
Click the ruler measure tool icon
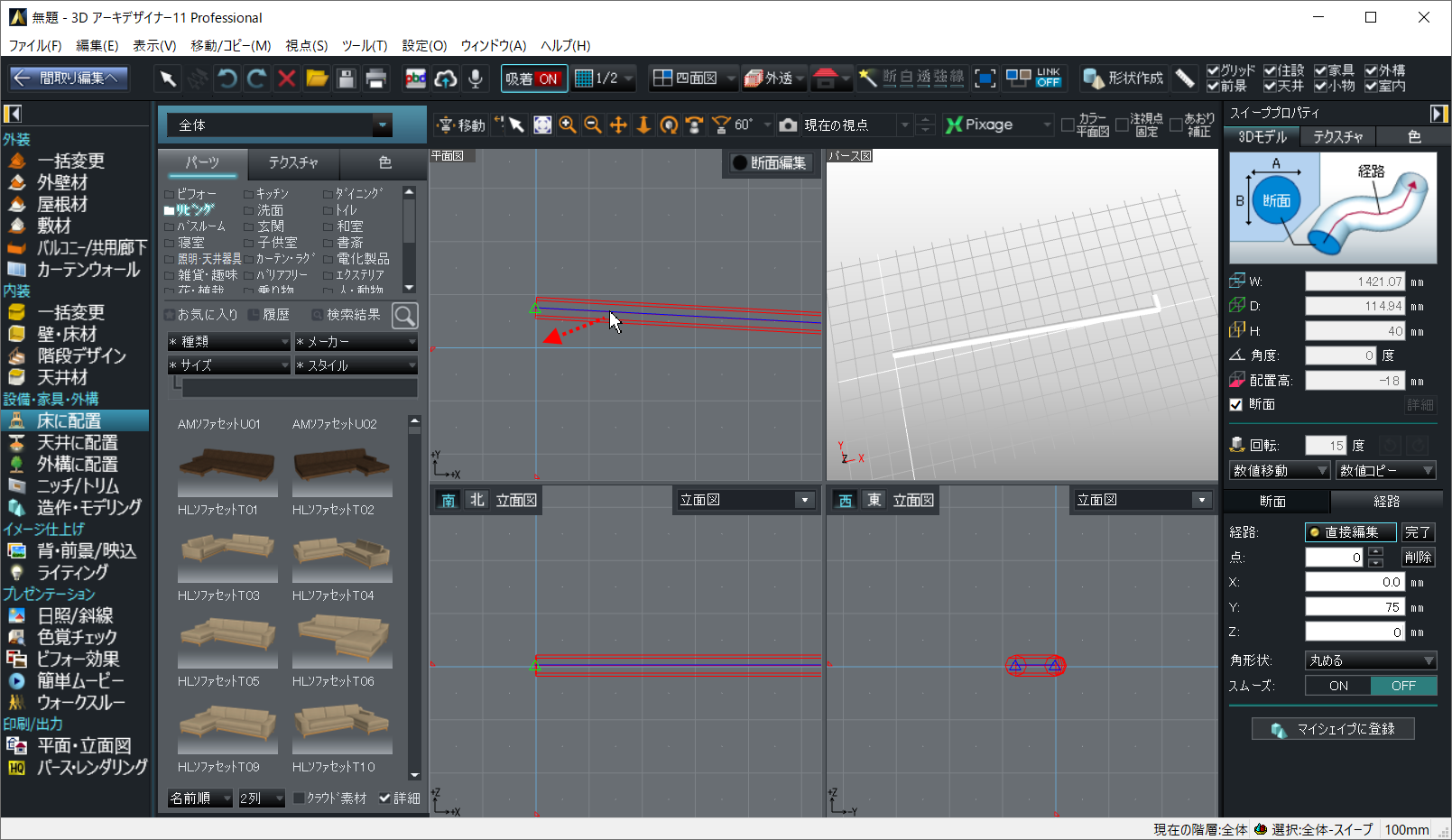click(x=1185, y=78)
